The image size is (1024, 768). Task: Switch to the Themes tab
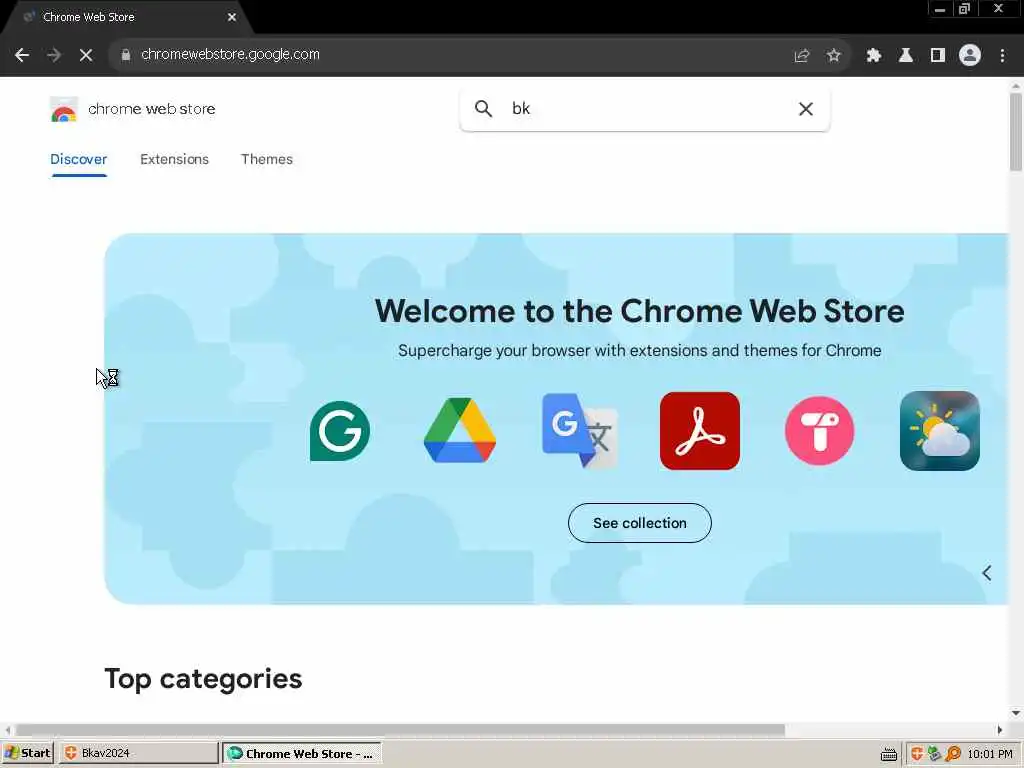point(266,159)
